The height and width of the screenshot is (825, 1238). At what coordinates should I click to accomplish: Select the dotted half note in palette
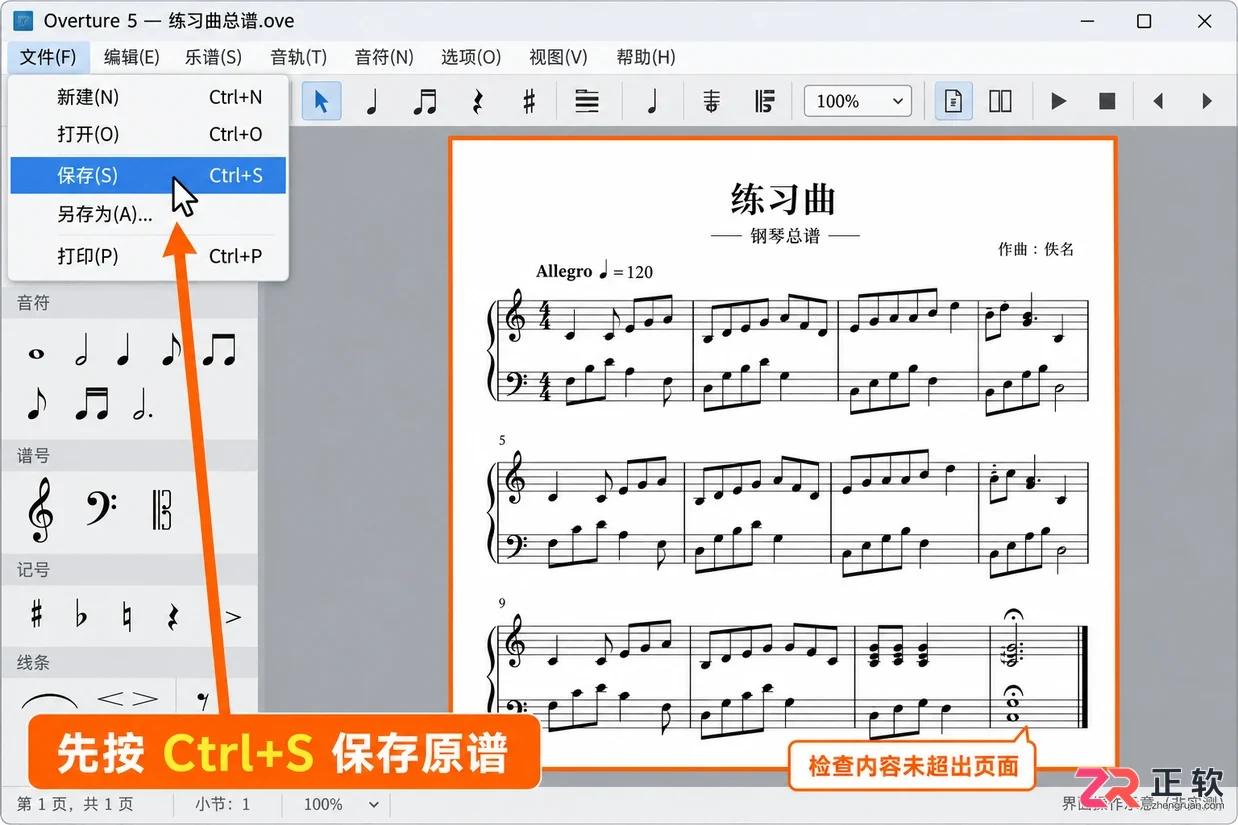tap(144, 403)
